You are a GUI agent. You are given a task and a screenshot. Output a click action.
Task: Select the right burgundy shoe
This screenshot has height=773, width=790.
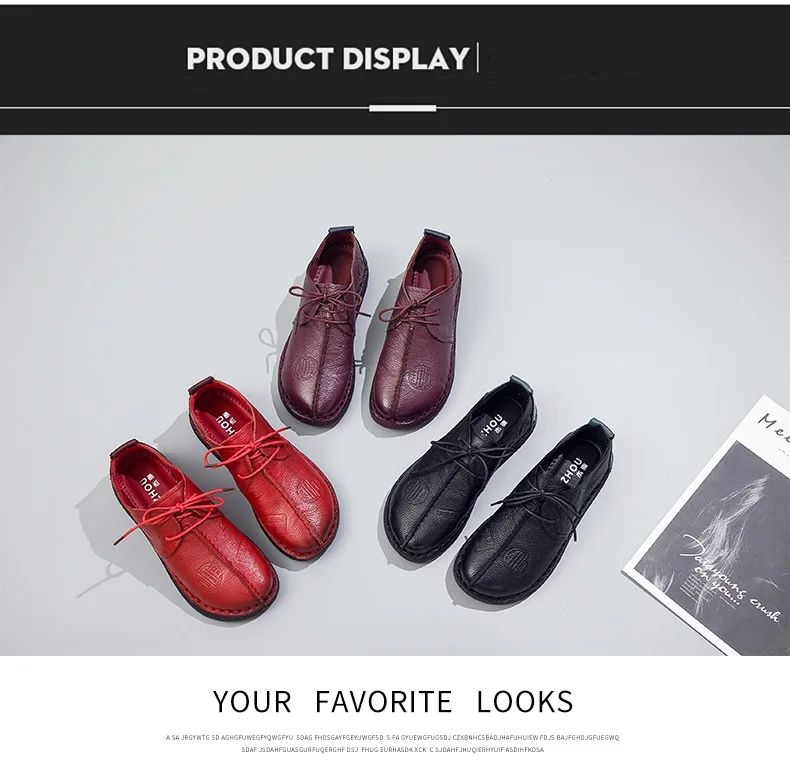[417, 329]
